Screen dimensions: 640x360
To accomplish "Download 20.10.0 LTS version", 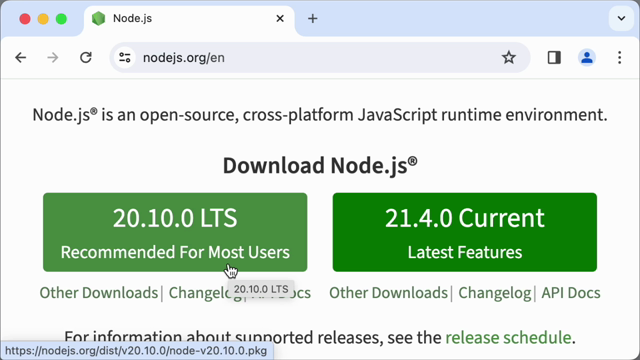I will pyautogui.click(x=175, y=232).
